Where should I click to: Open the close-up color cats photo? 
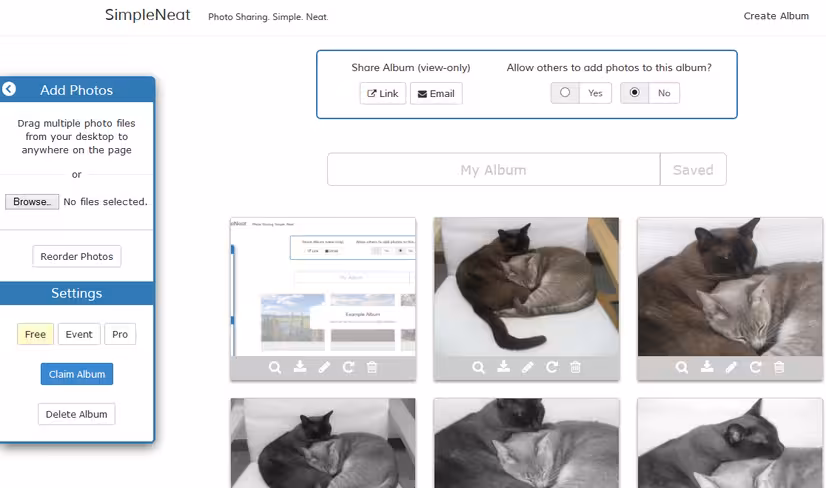pos(730,287)
